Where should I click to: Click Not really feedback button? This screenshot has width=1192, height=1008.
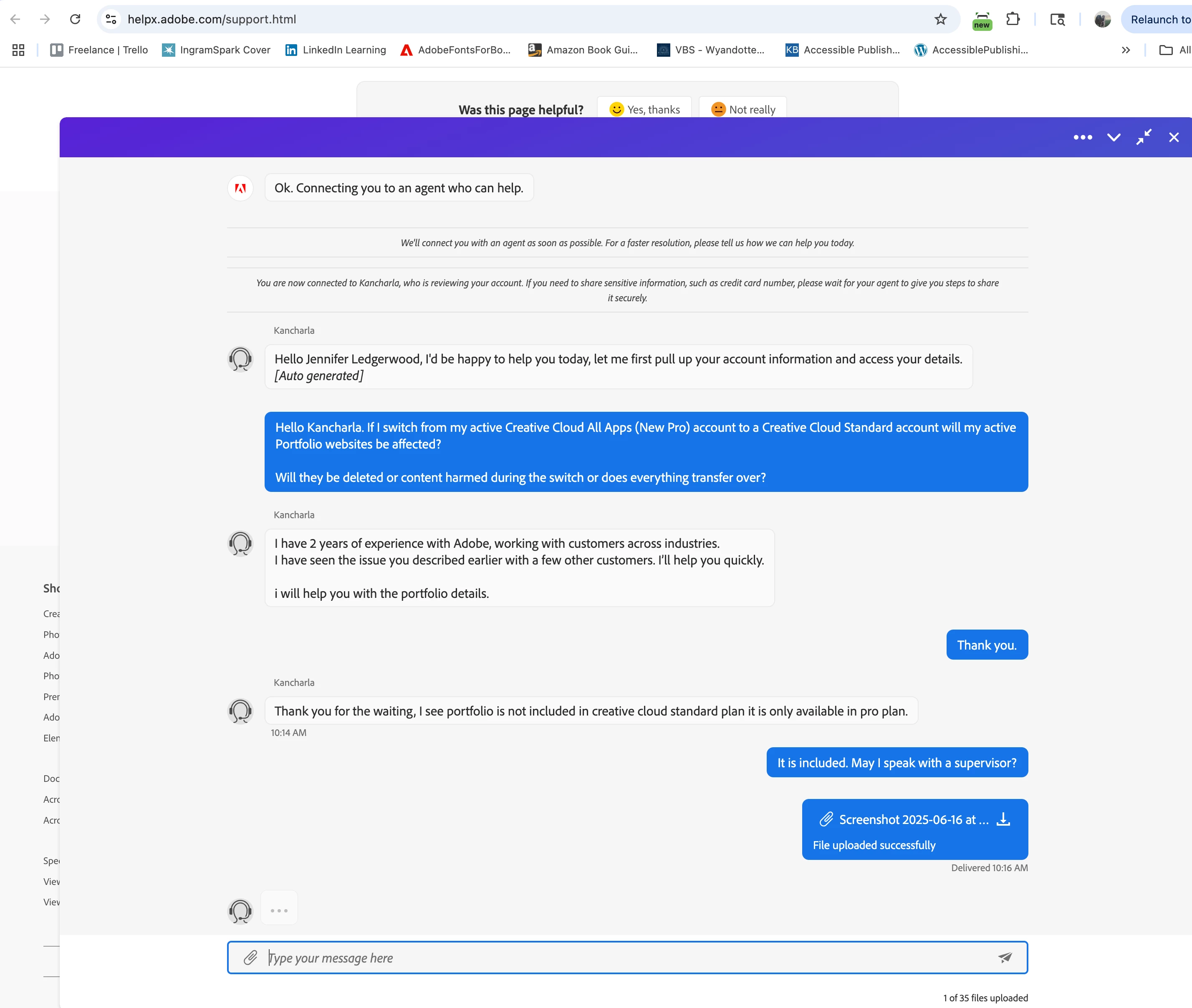tap(742, 109)
